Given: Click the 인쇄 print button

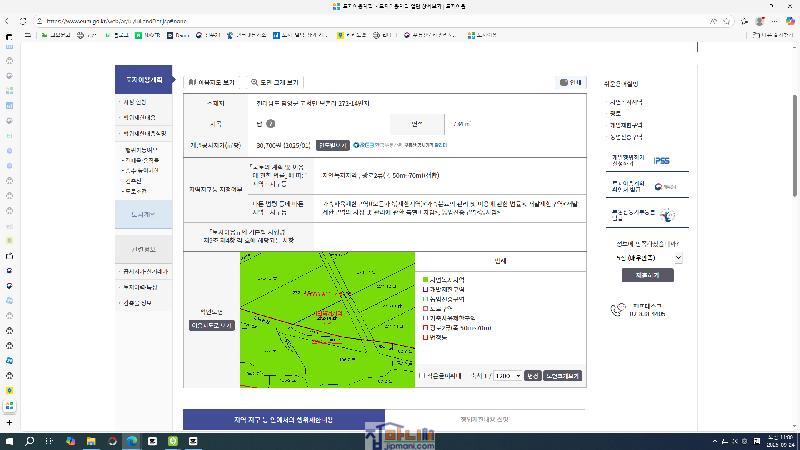Looking at the screenshot, I should coord(570,82).
